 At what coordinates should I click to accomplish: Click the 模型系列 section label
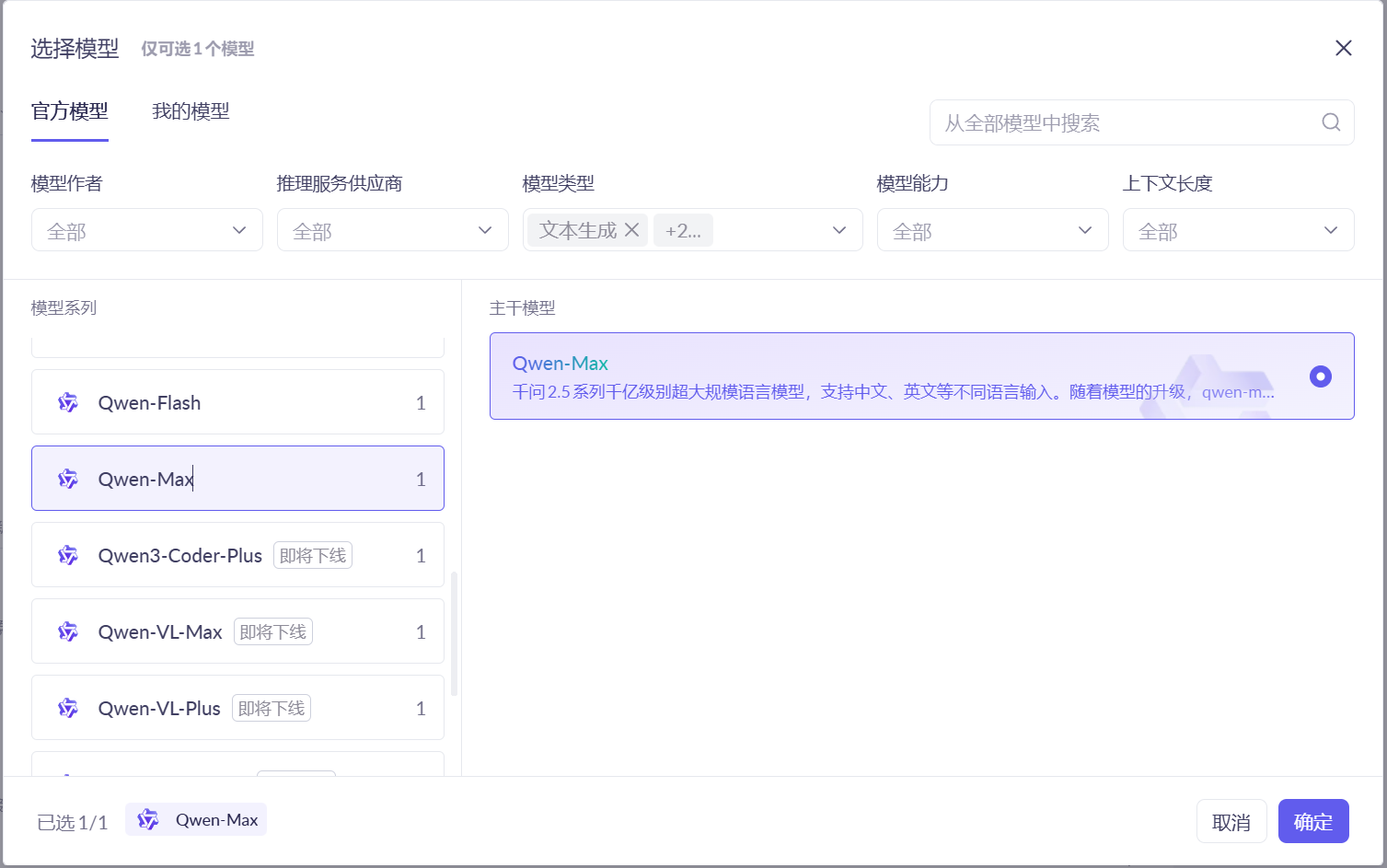point(64,307)
